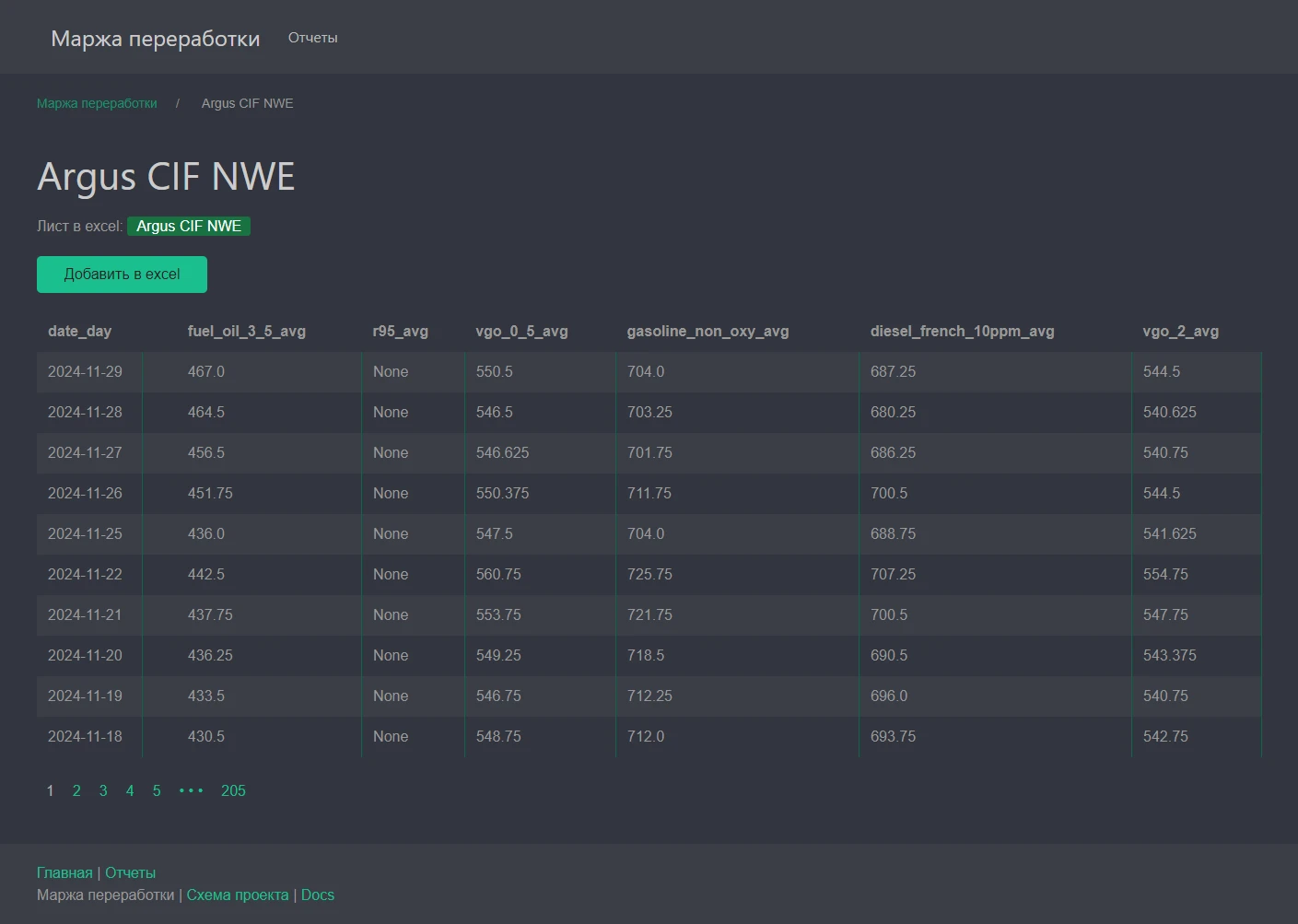Viewport: 1298px width, 924px height.
Task: Select the 2024-11-29 table row date
Action: (x=85, y=371)
